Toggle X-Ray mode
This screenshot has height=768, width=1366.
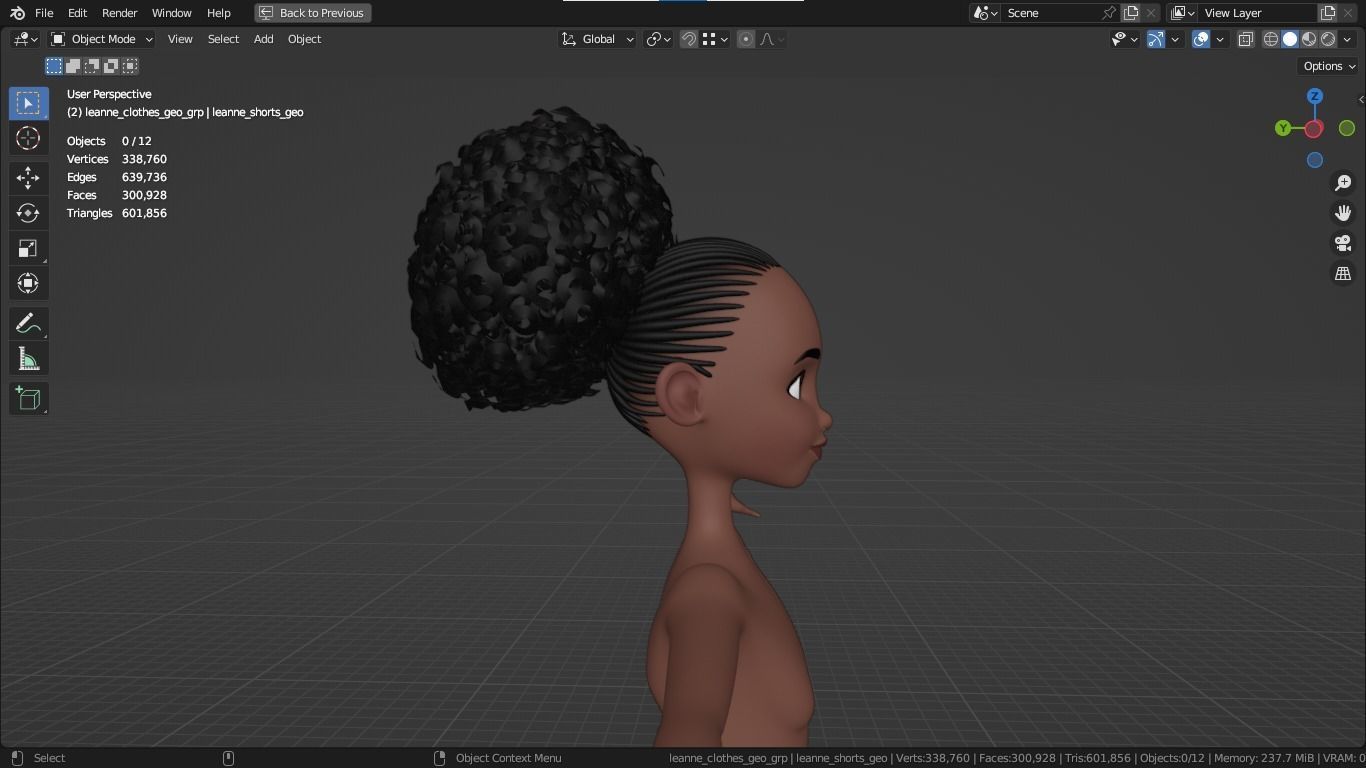click(x=1246, y=39)
